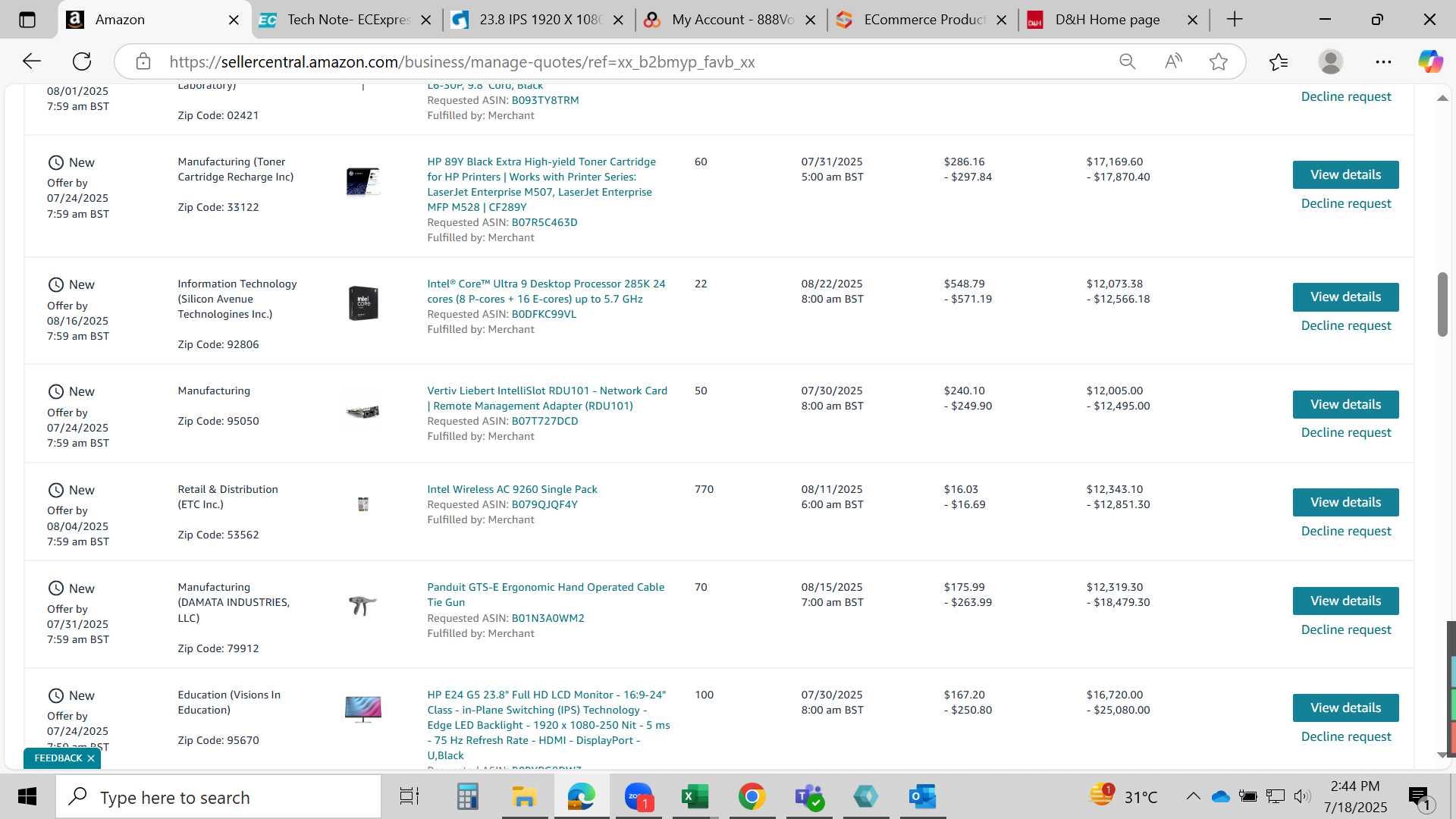This screenshot has height=819, width=1456.
Task: Launch Calculator from the taskbar
Action: tap(468, 797)
